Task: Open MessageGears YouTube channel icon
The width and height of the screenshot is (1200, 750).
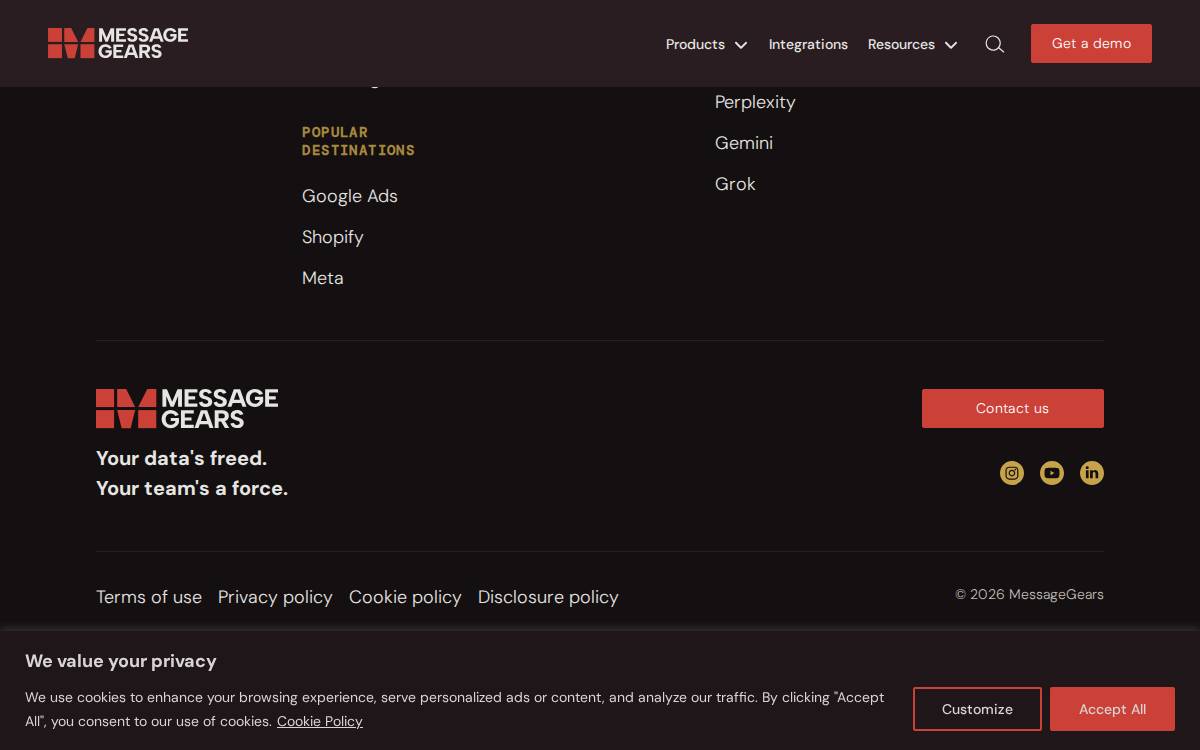Action: (x=1052, y=473)
